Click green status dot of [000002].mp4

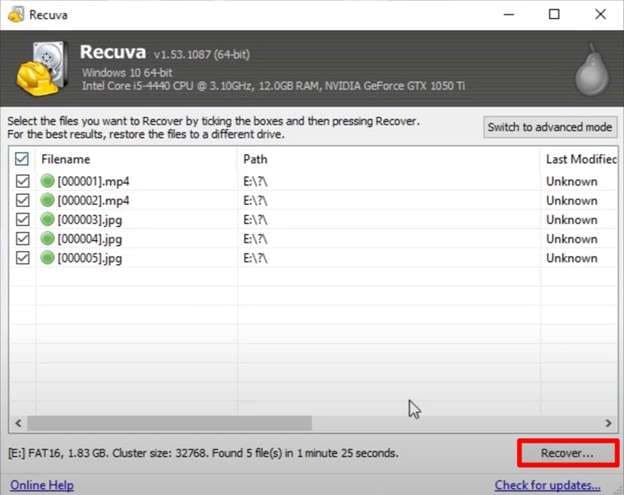point(47,200)
